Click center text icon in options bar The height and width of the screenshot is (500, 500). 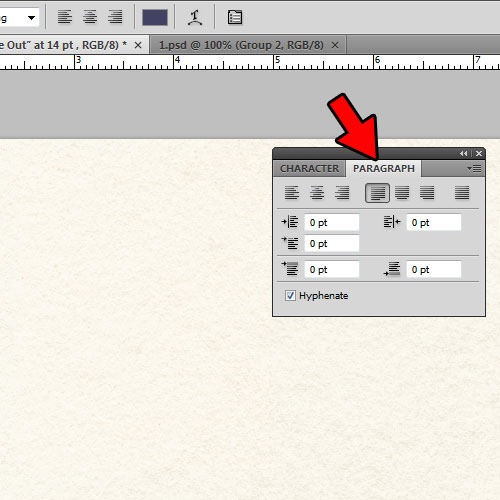[90, 17]
